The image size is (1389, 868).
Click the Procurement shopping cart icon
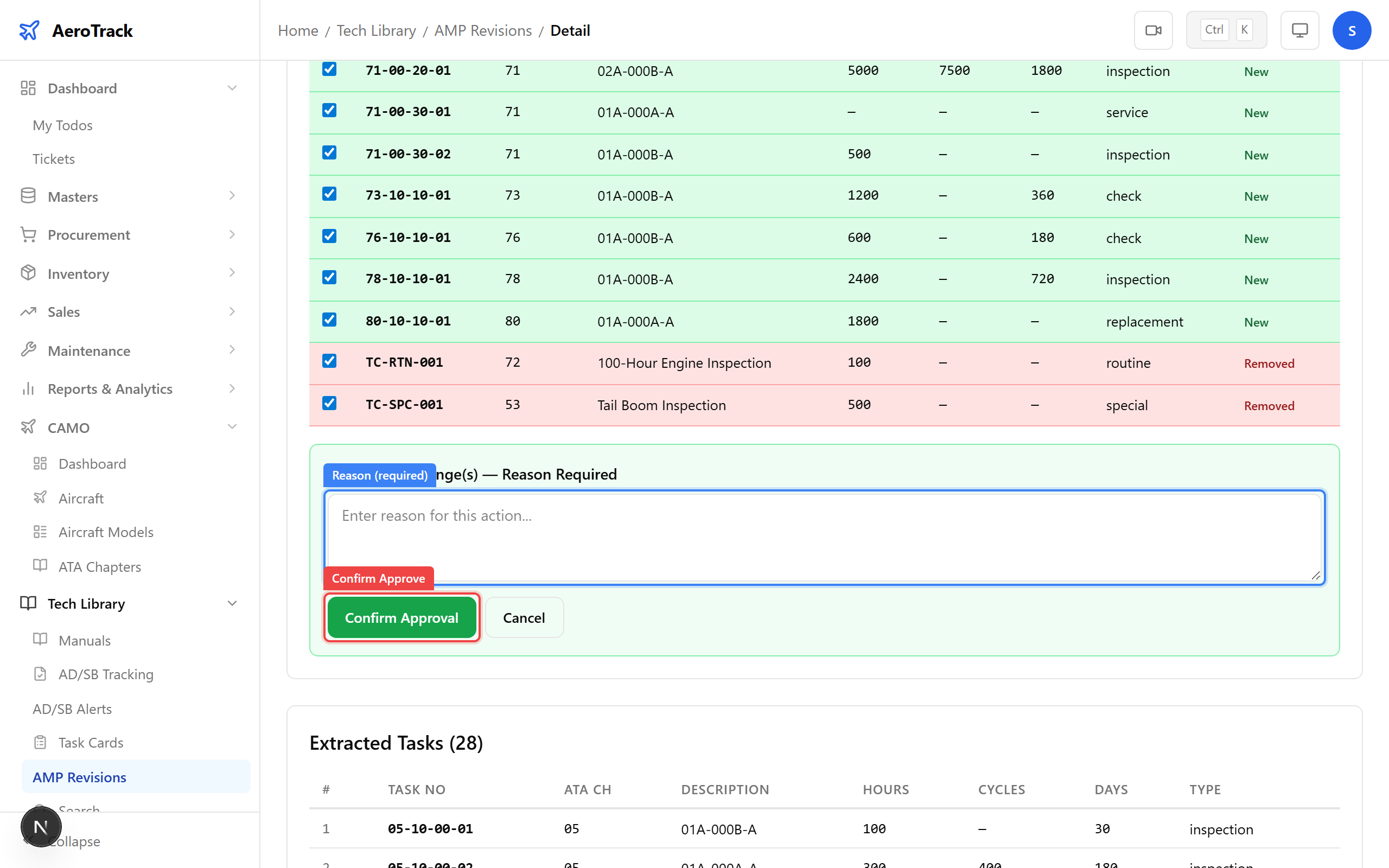click(28, 234)
